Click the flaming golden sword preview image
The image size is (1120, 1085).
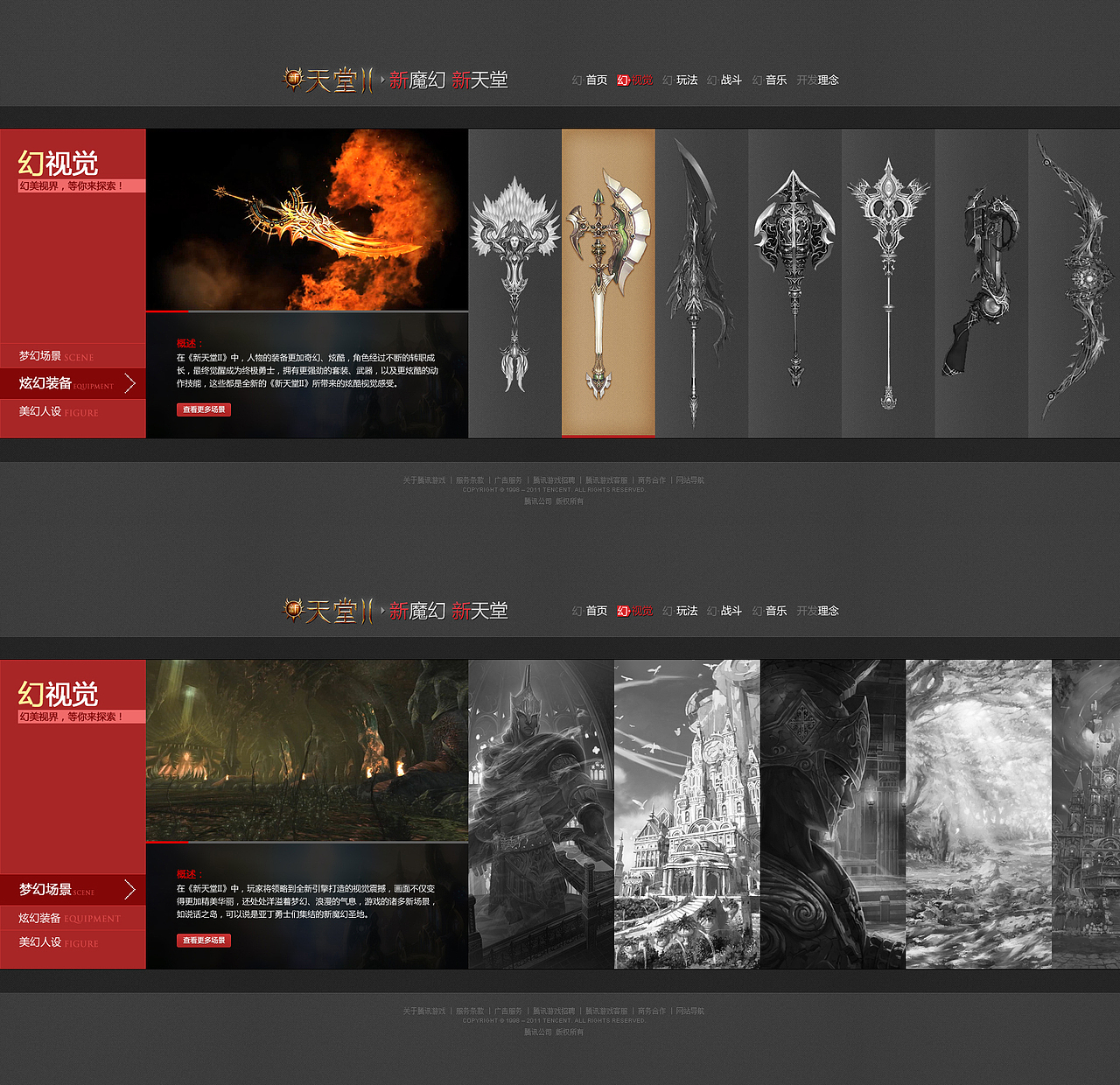click(307, 220)
